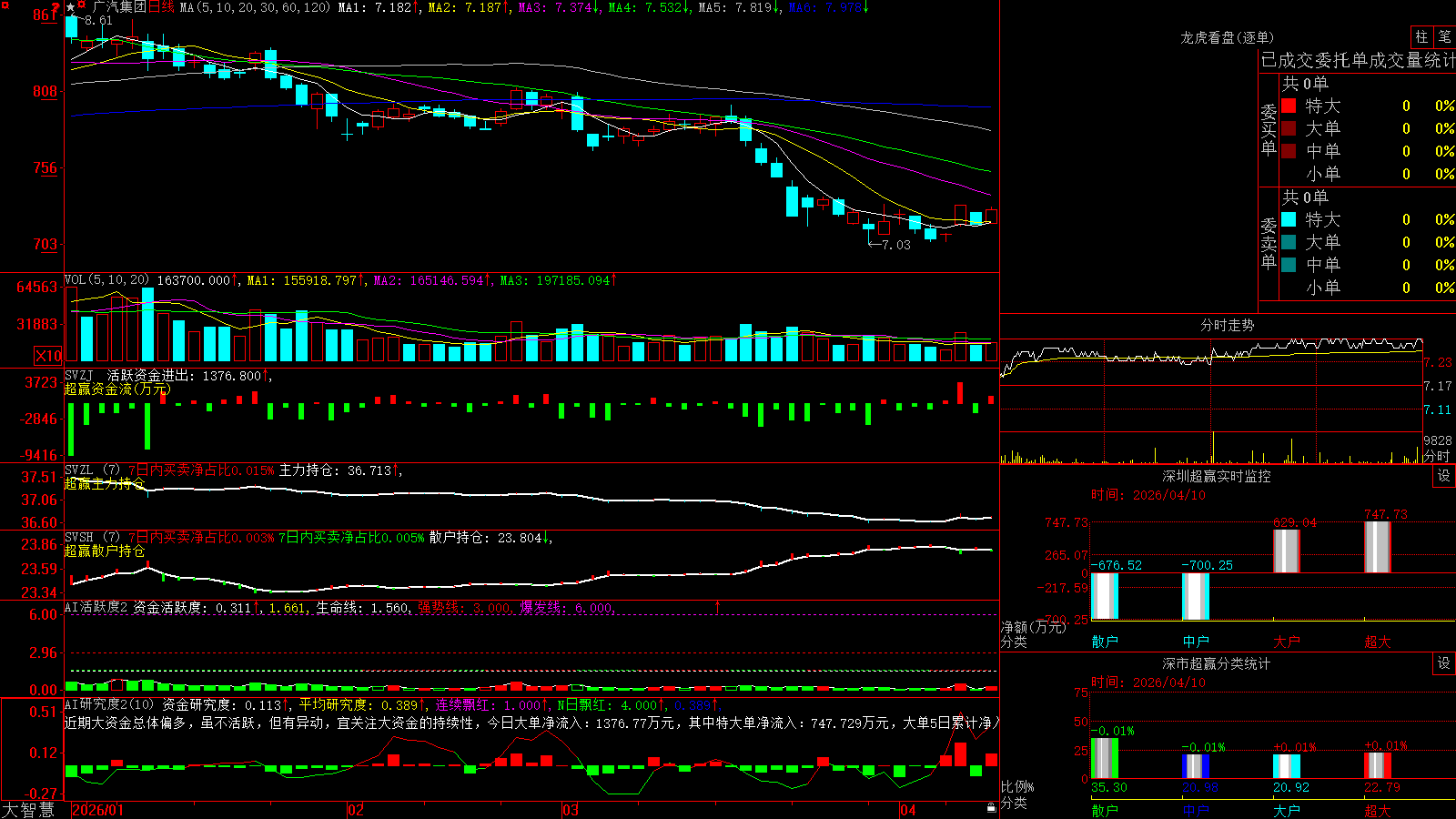Click the 日线 period label

[x=161, y=7]
